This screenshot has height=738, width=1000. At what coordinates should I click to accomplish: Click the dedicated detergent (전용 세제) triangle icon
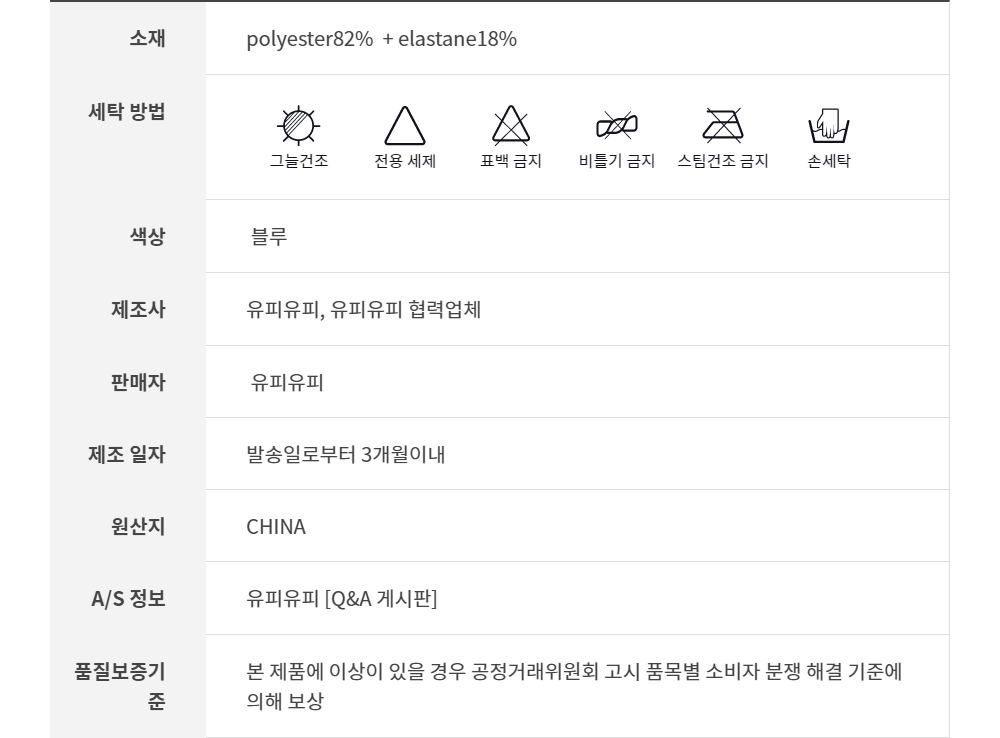[405, 127]
